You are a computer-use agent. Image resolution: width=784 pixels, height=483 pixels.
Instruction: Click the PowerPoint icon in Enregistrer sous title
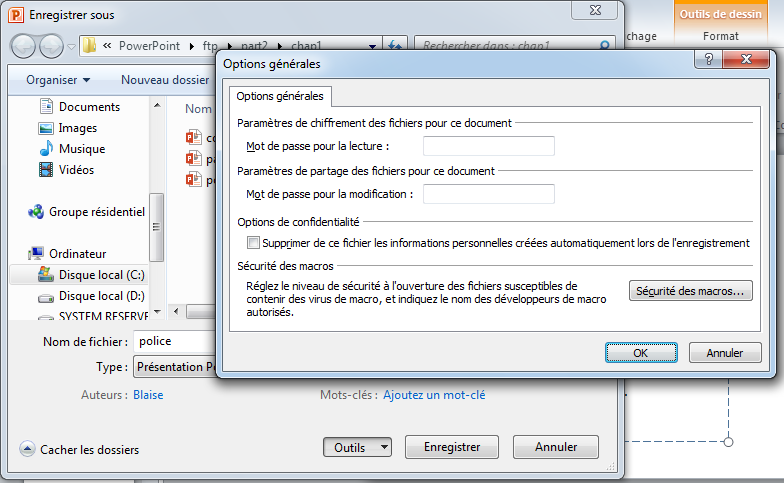click(x=16, y=15)
